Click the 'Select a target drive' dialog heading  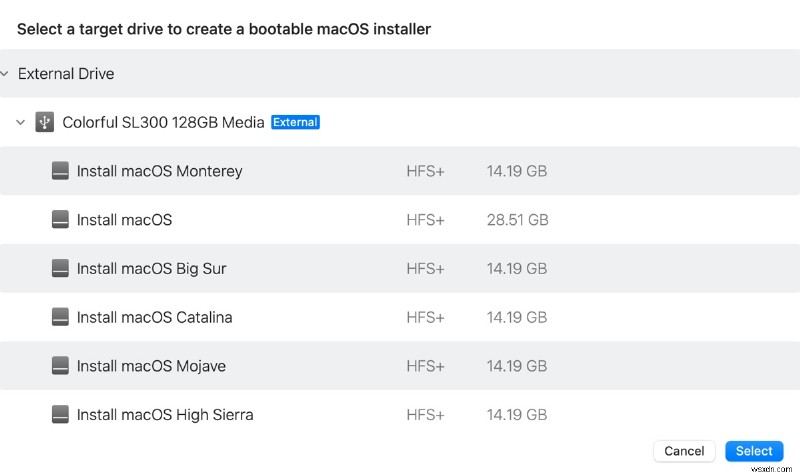coord(224,29)
